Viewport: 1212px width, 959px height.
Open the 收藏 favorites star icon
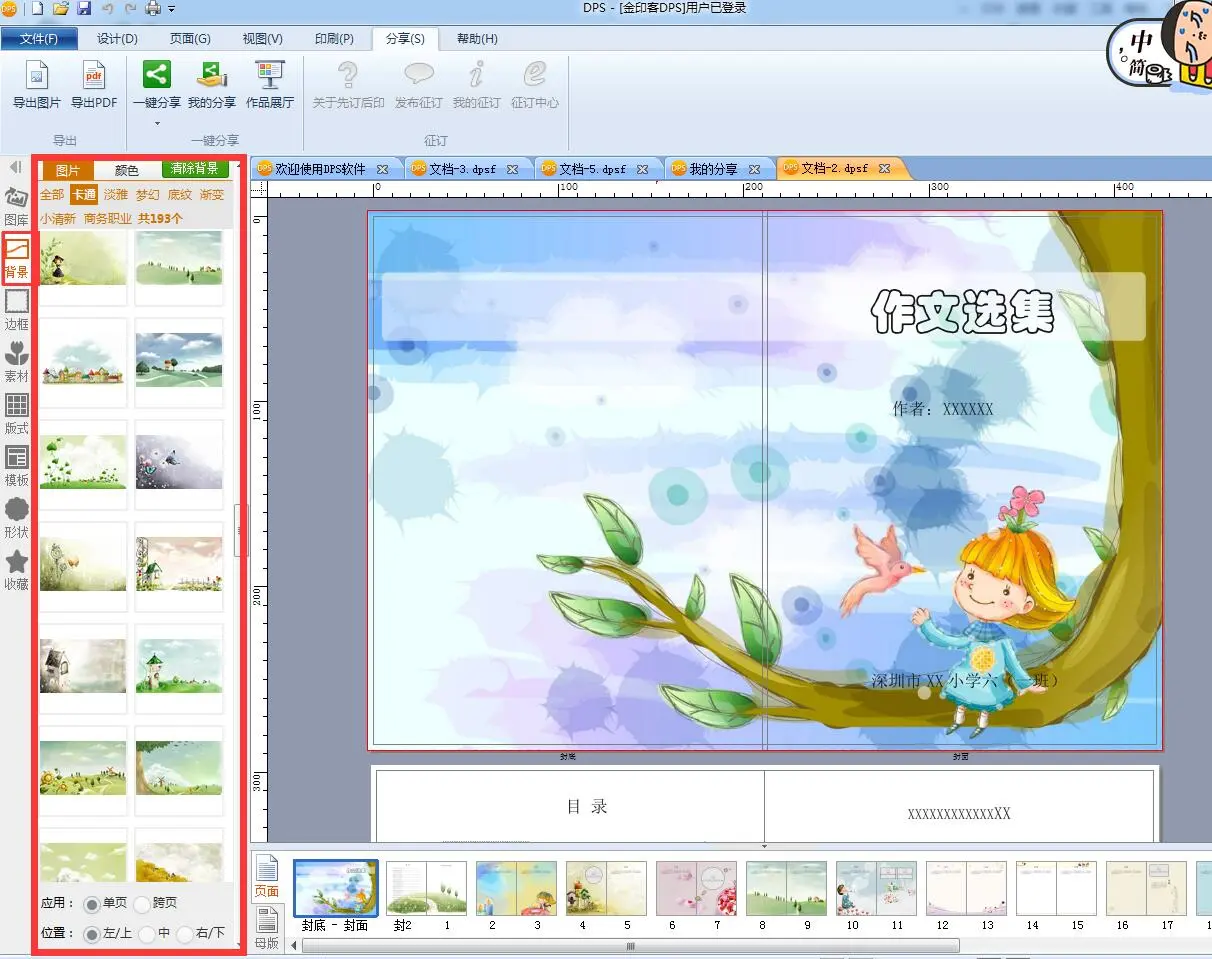coord(17,562)
